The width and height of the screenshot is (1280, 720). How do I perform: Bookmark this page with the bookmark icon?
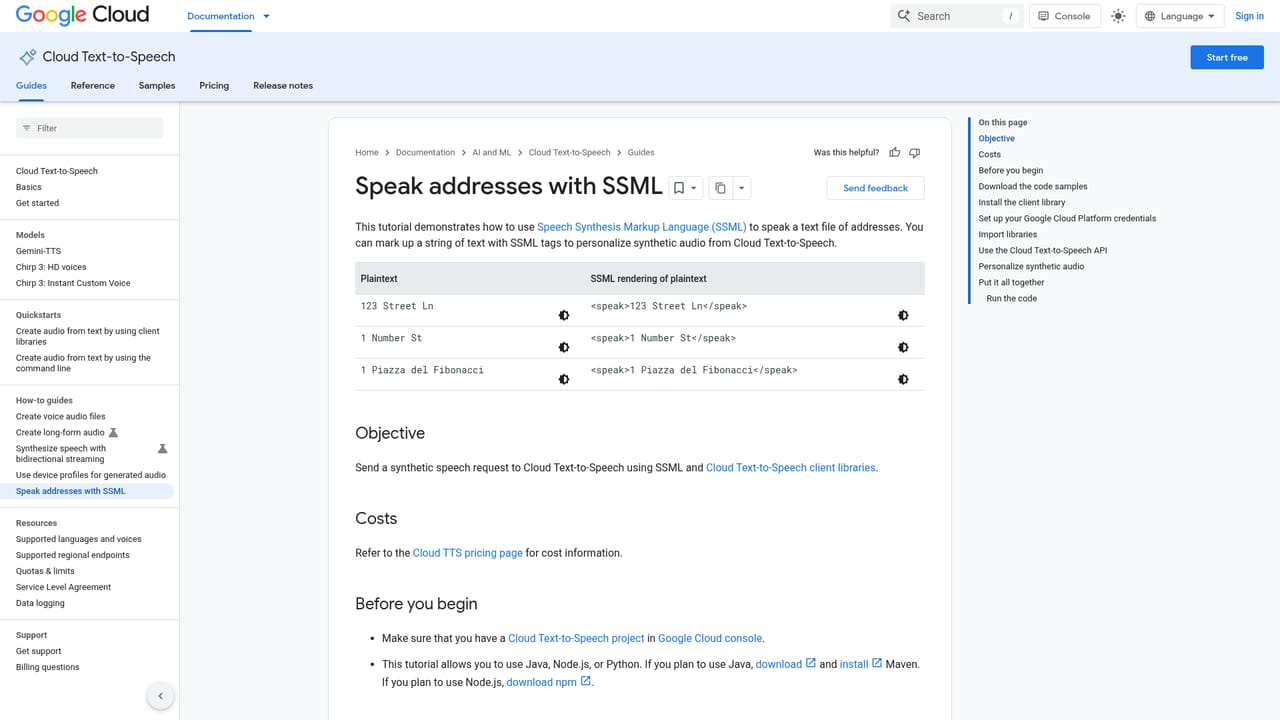[x=679, y=188]
